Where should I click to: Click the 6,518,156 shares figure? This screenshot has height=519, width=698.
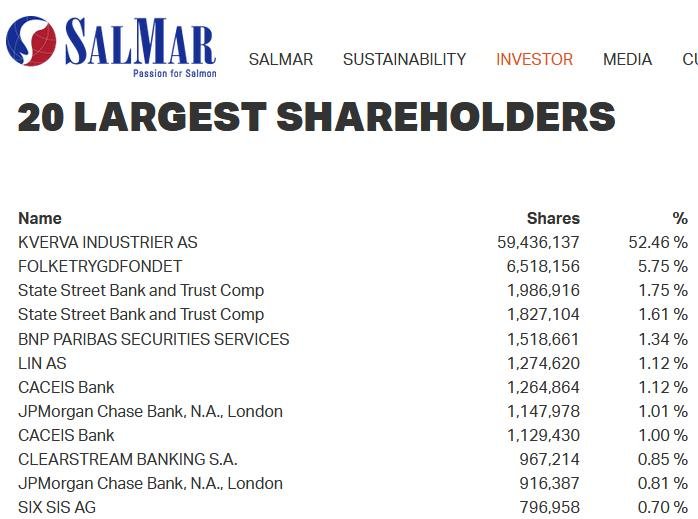543,266
